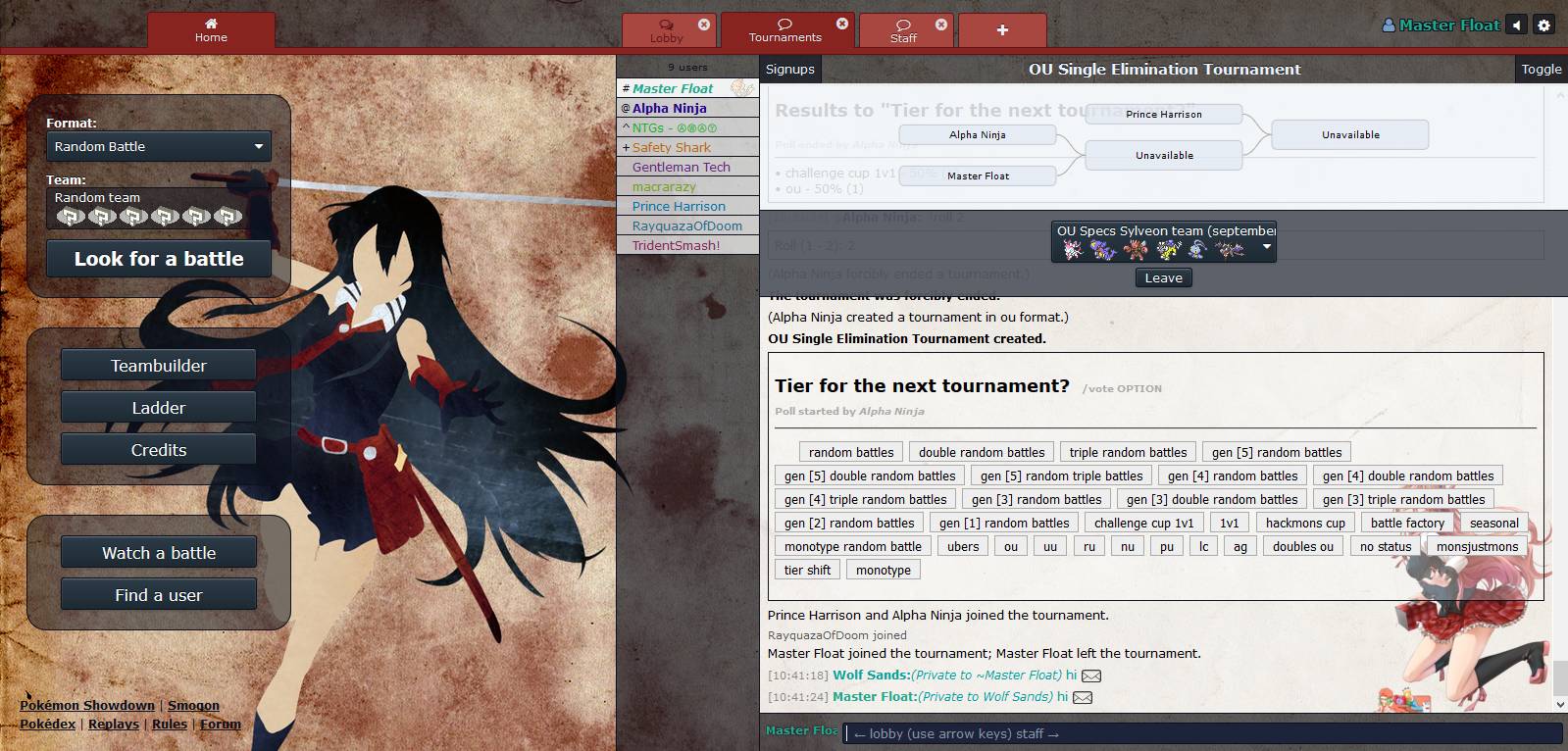1568x751 pixels.
Task: Open the Replays footer link
Action: pos(114,724)
